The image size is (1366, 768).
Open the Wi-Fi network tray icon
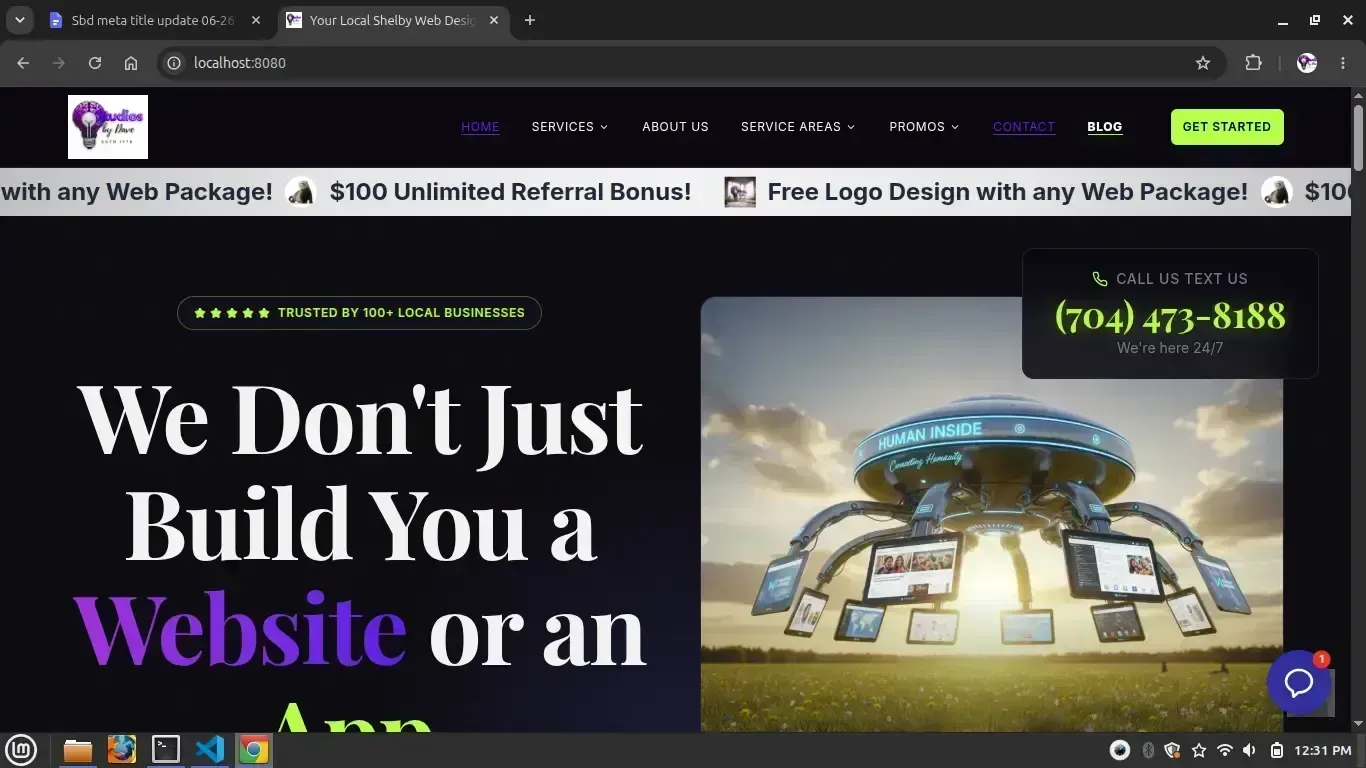click(1224, 750)
